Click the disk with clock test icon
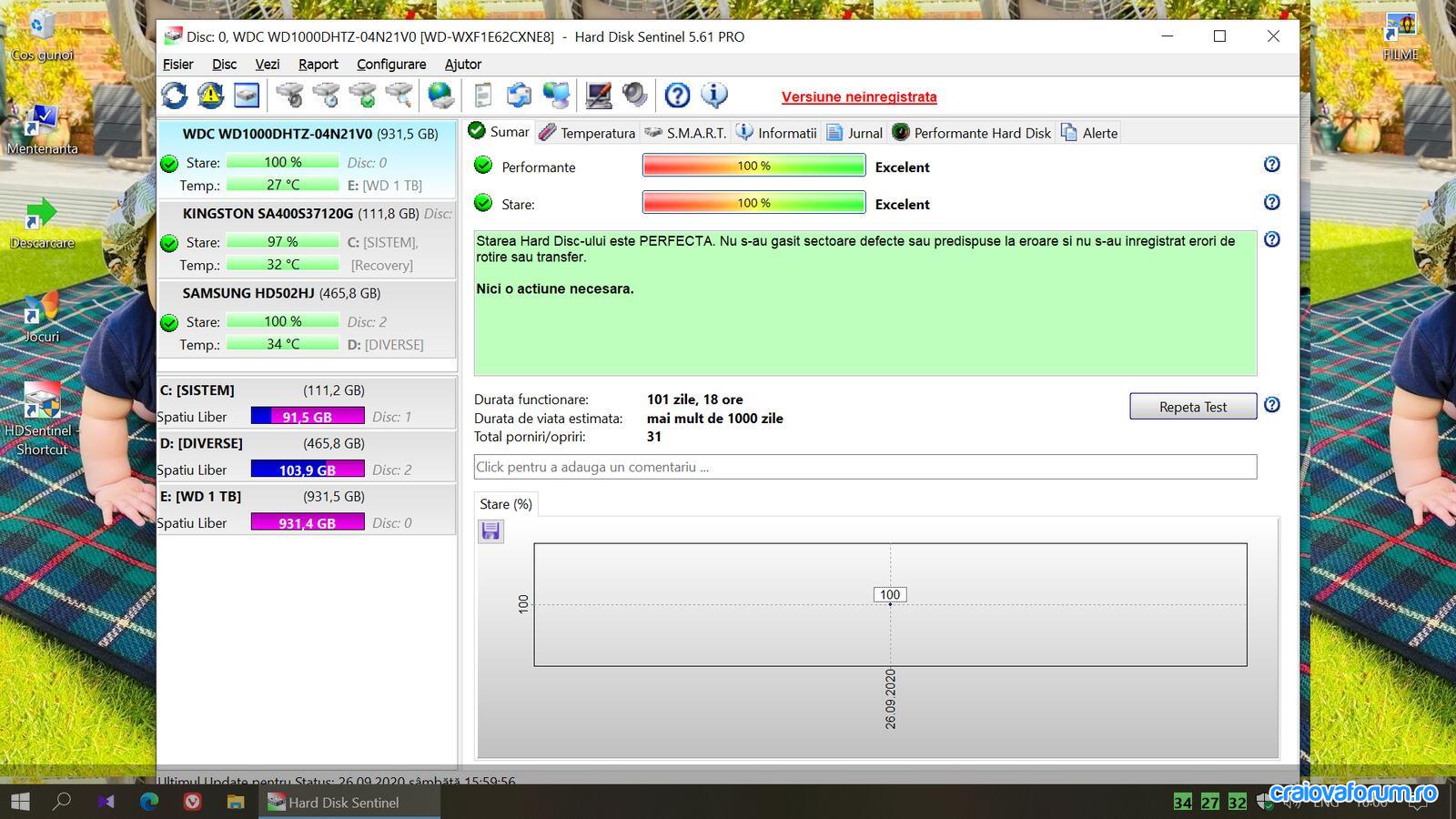This screenshot has width=1456, height=819. pyautogui.click(x=326, y=96)
